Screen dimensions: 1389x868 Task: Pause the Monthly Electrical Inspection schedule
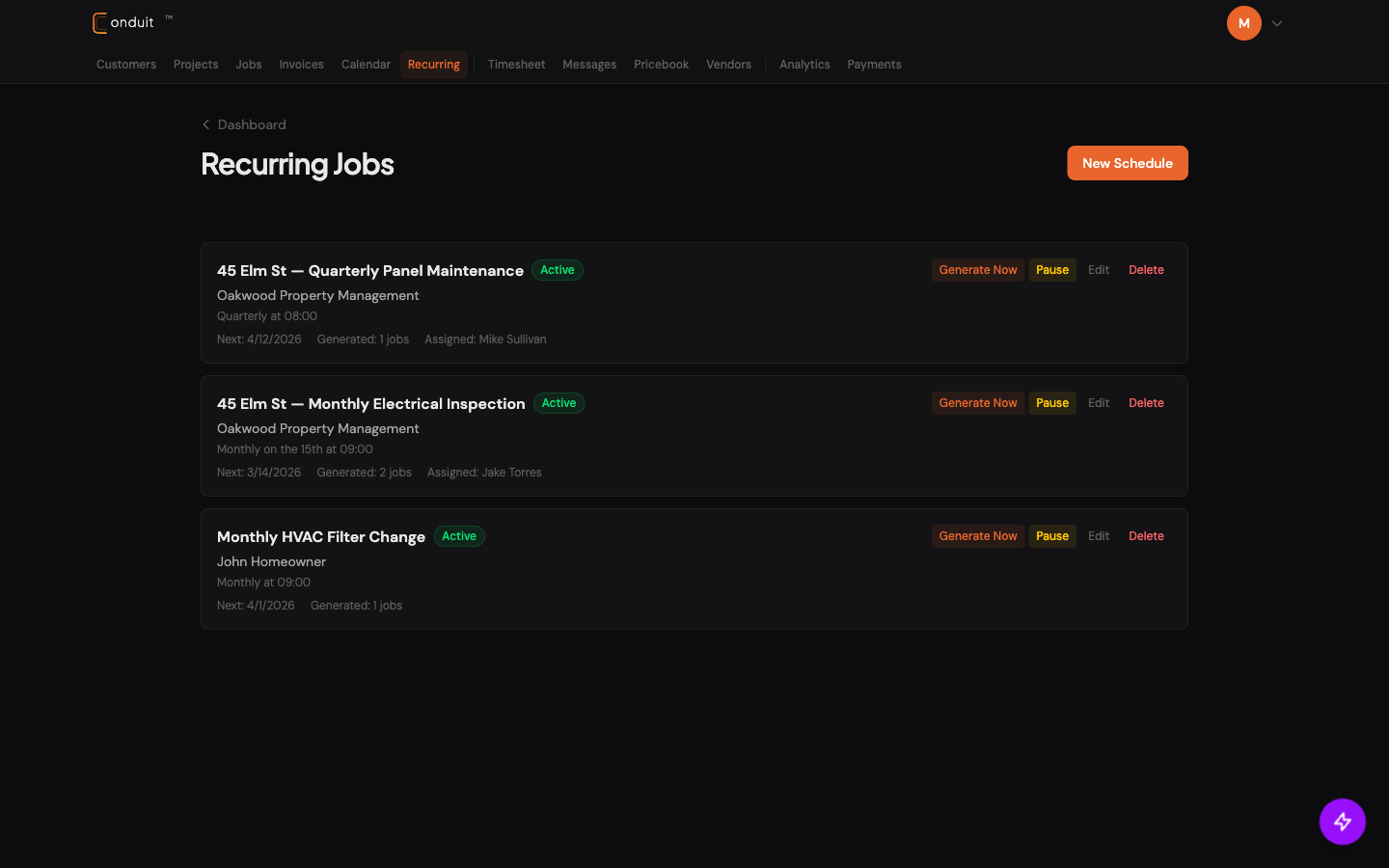pos(1052,403)
